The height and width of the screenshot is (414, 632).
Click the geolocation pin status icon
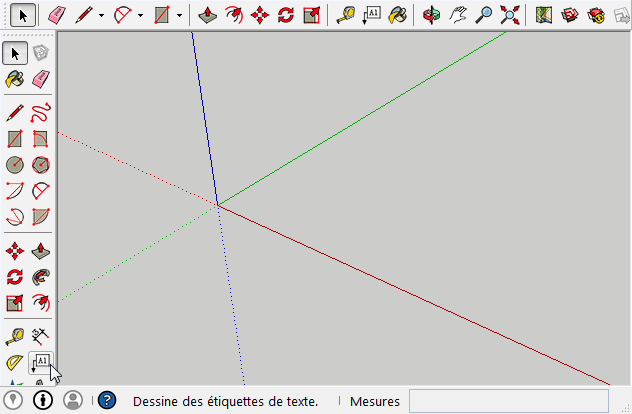point(15,400)
